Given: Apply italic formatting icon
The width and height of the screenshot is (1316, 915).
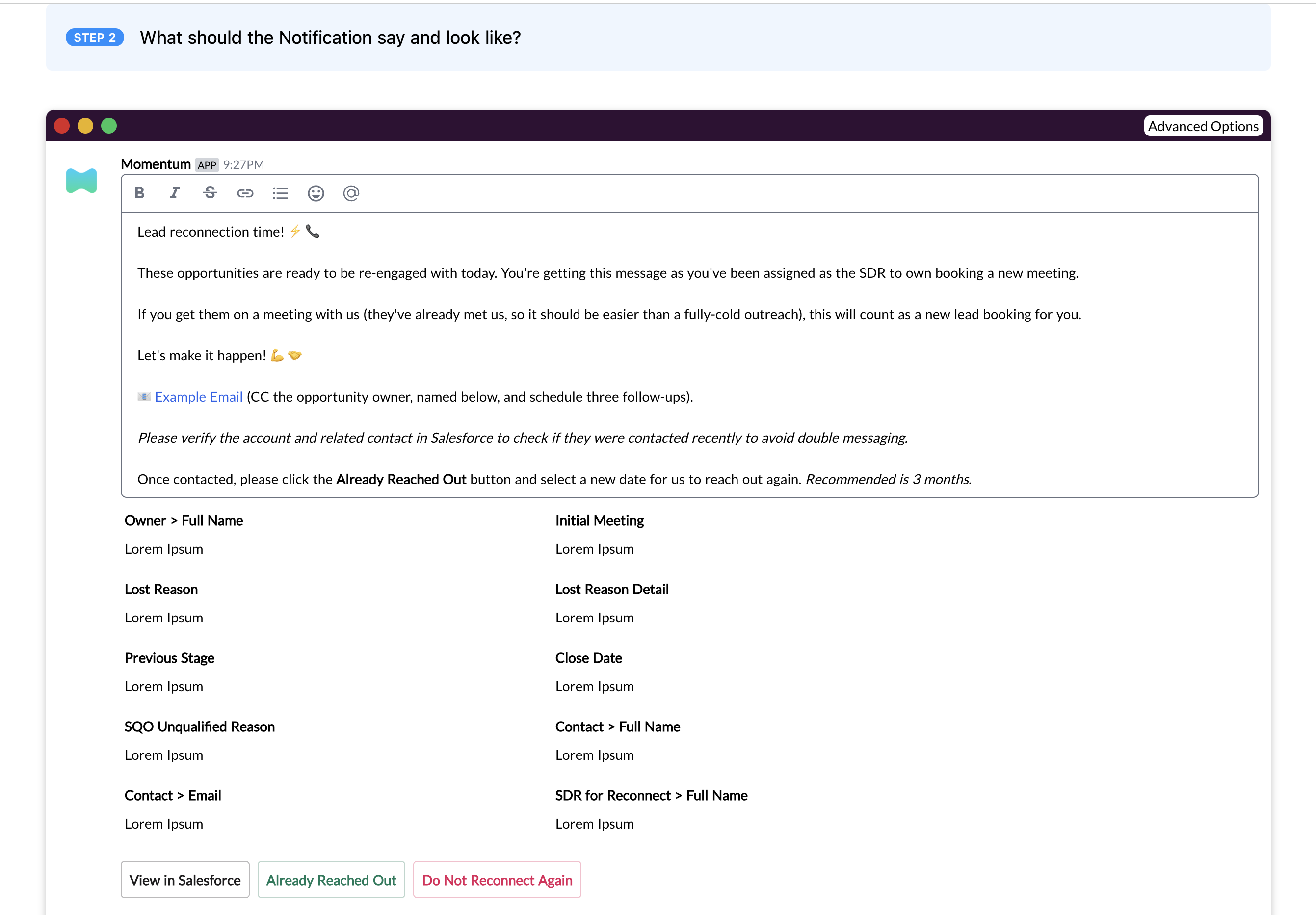Looking at the screenshot, I should [x=174, y=193].
